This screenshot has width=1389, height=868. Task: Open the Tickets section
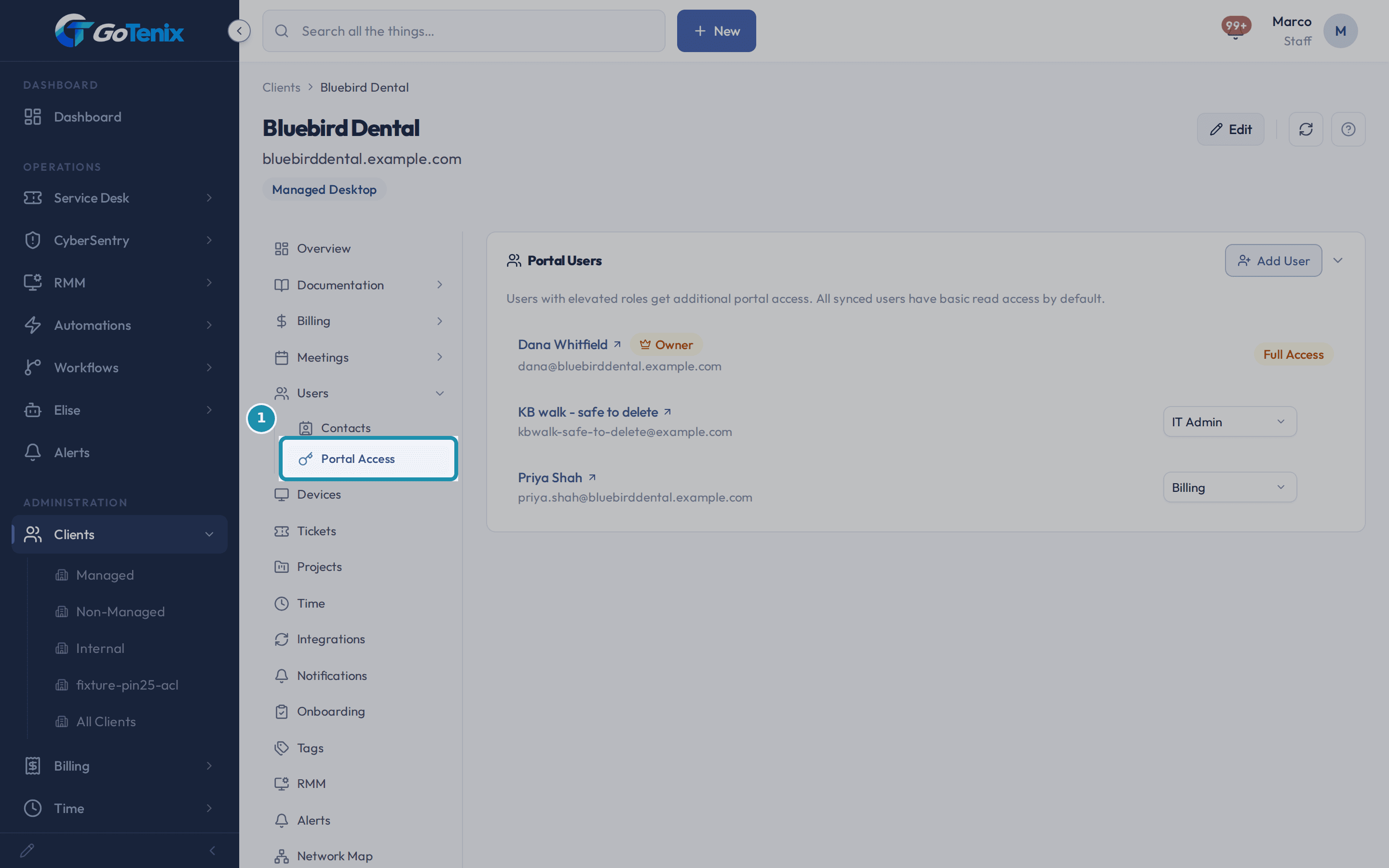pyautogui.click(x=360, y=531)
